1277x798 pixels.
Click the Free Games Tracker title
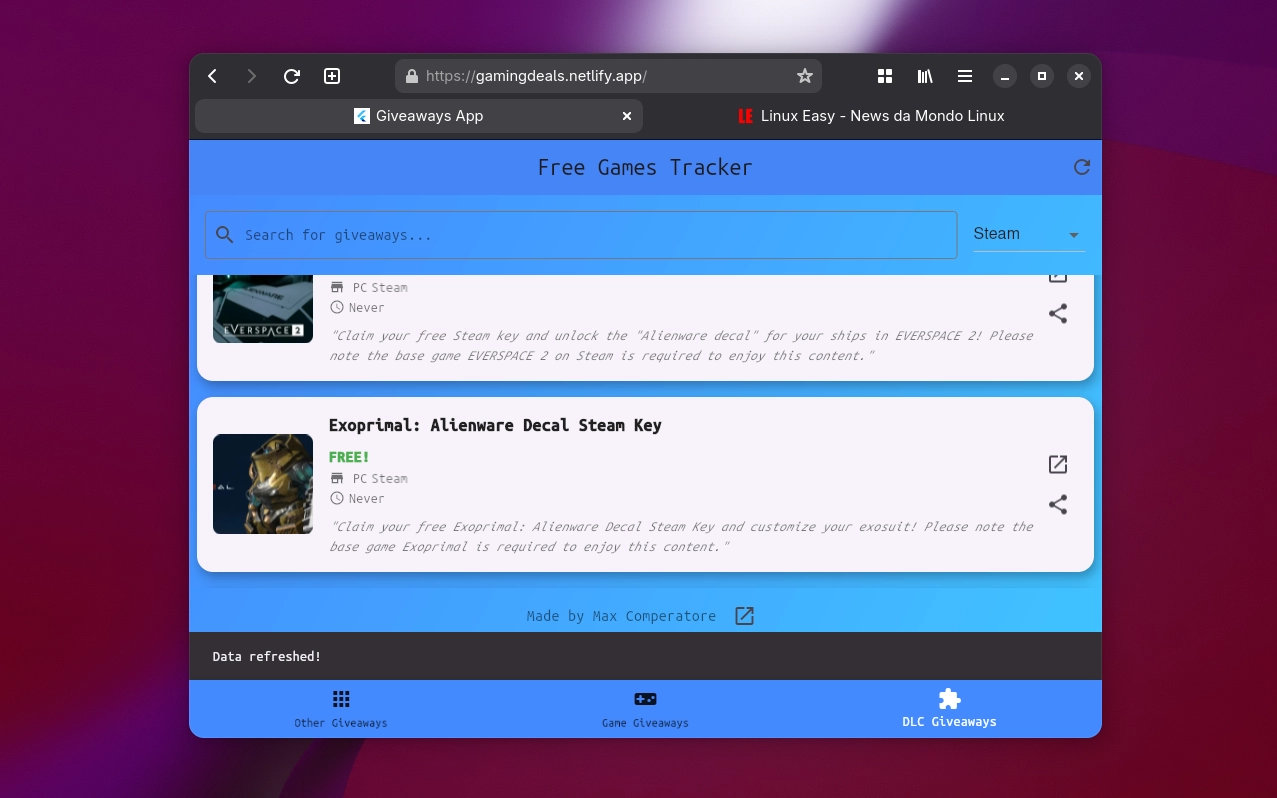click(x=645, y=167)
